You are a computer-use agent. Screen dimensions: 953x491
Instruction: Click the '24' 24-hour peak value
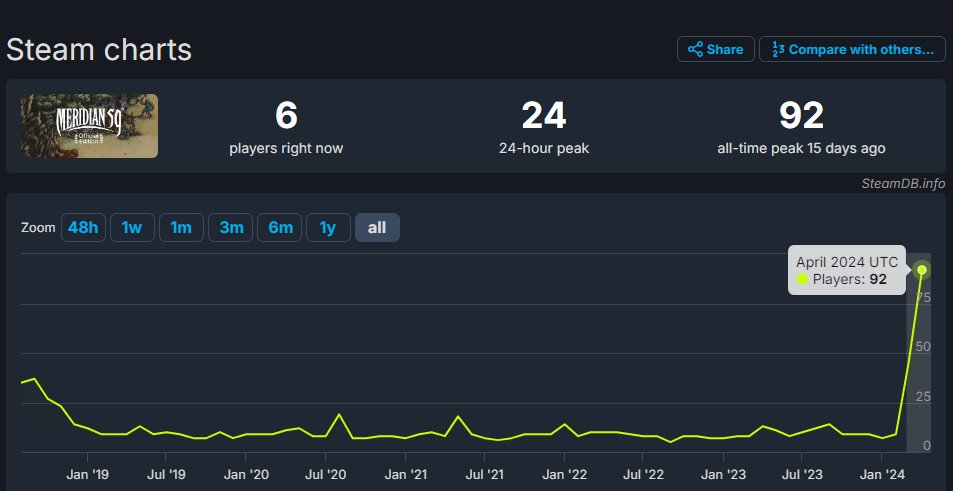(544, 115)
